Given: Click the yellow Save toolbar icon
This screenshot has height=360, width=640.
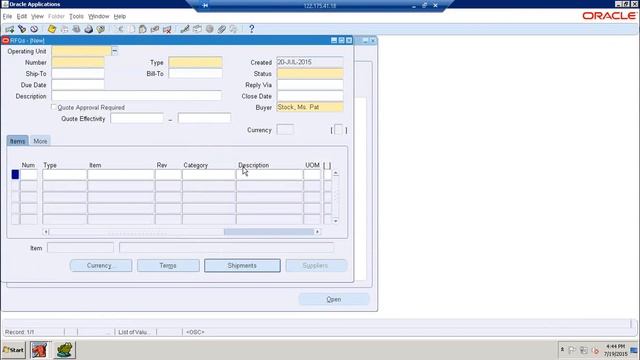Looking at the screenshot, I should (x=52, y=29).
